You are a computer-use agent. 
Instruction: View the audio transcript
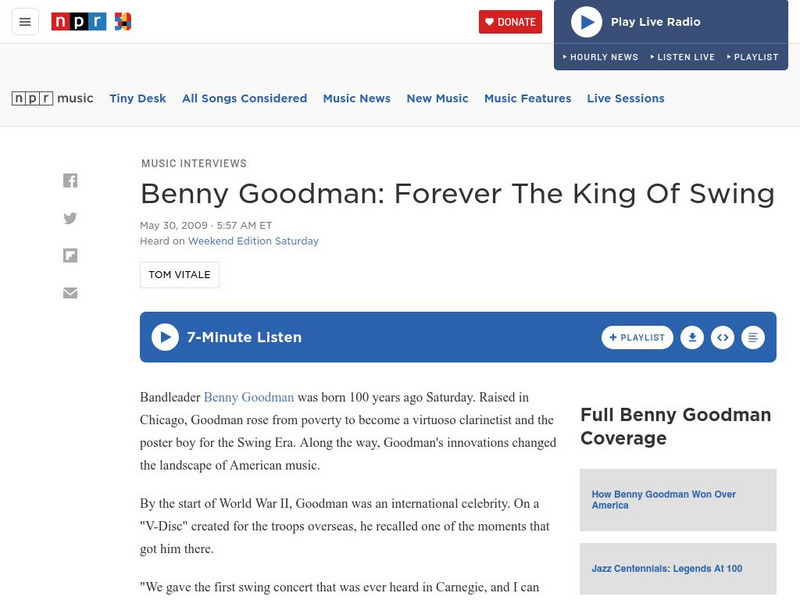click(753, 338)
